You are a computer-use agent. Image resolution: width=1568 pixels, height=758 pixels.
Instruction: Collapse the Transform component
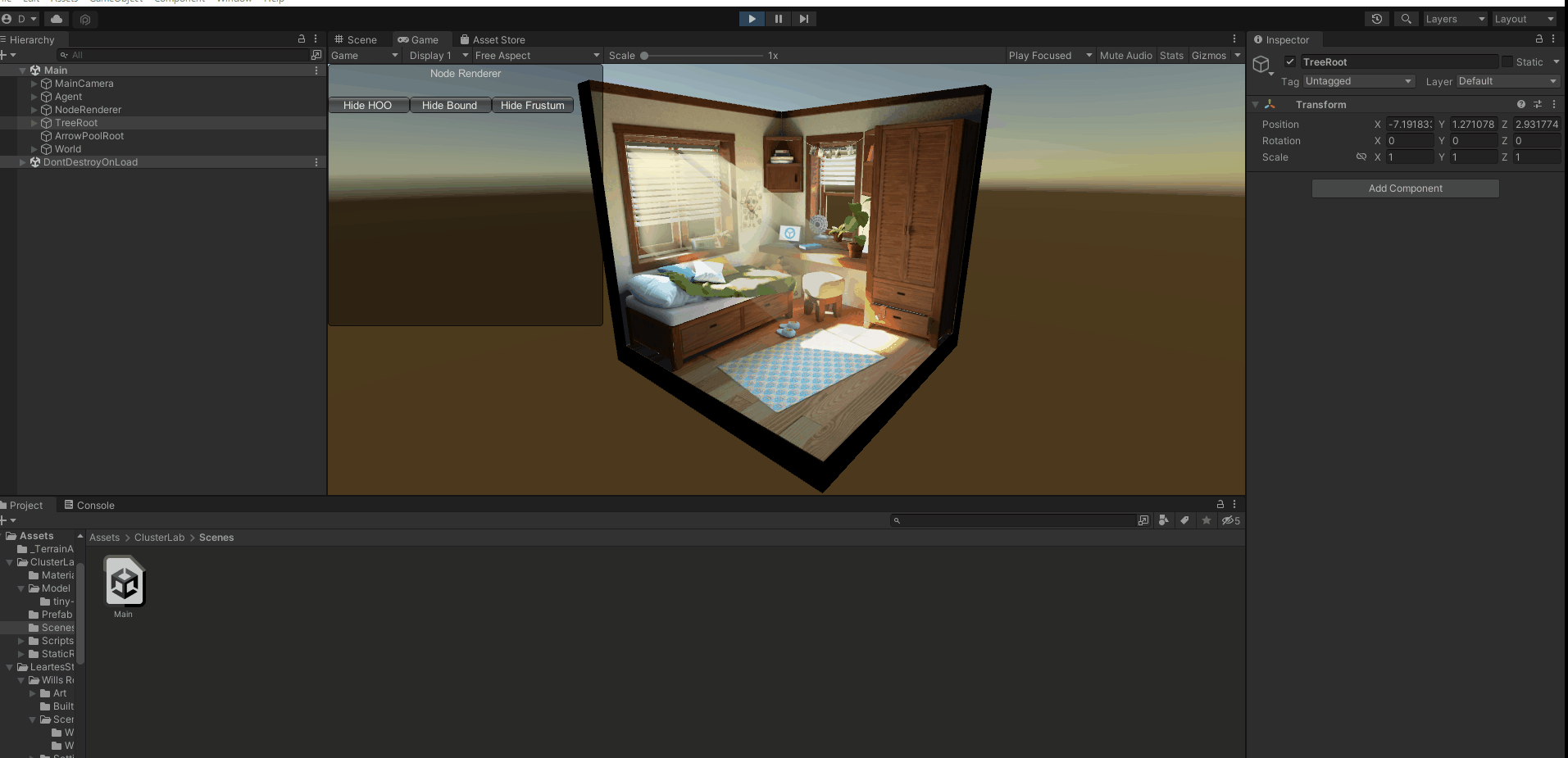pos(1255,105)
